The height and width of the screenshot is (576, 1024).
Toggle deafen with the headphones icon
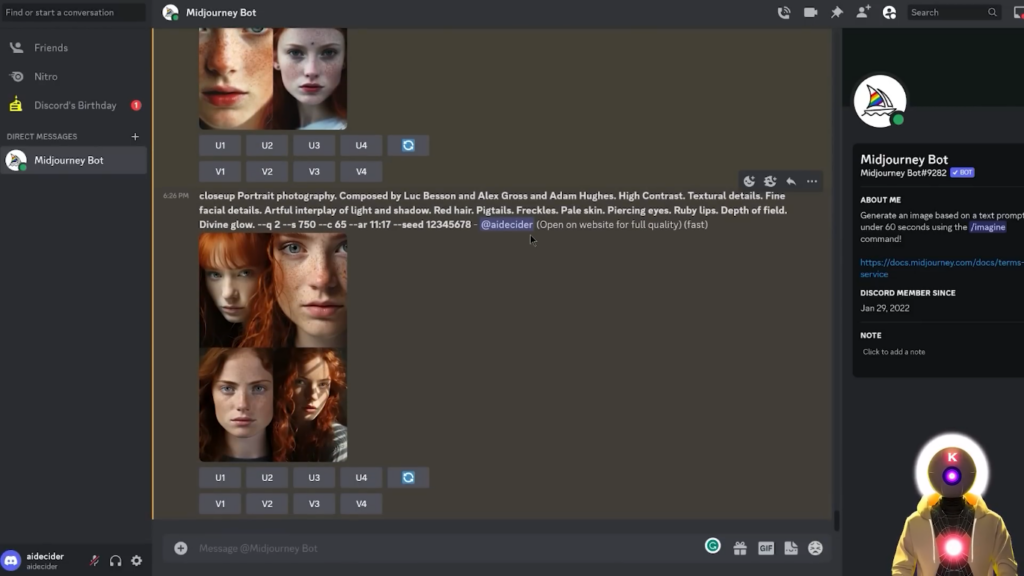pos(115,561)
